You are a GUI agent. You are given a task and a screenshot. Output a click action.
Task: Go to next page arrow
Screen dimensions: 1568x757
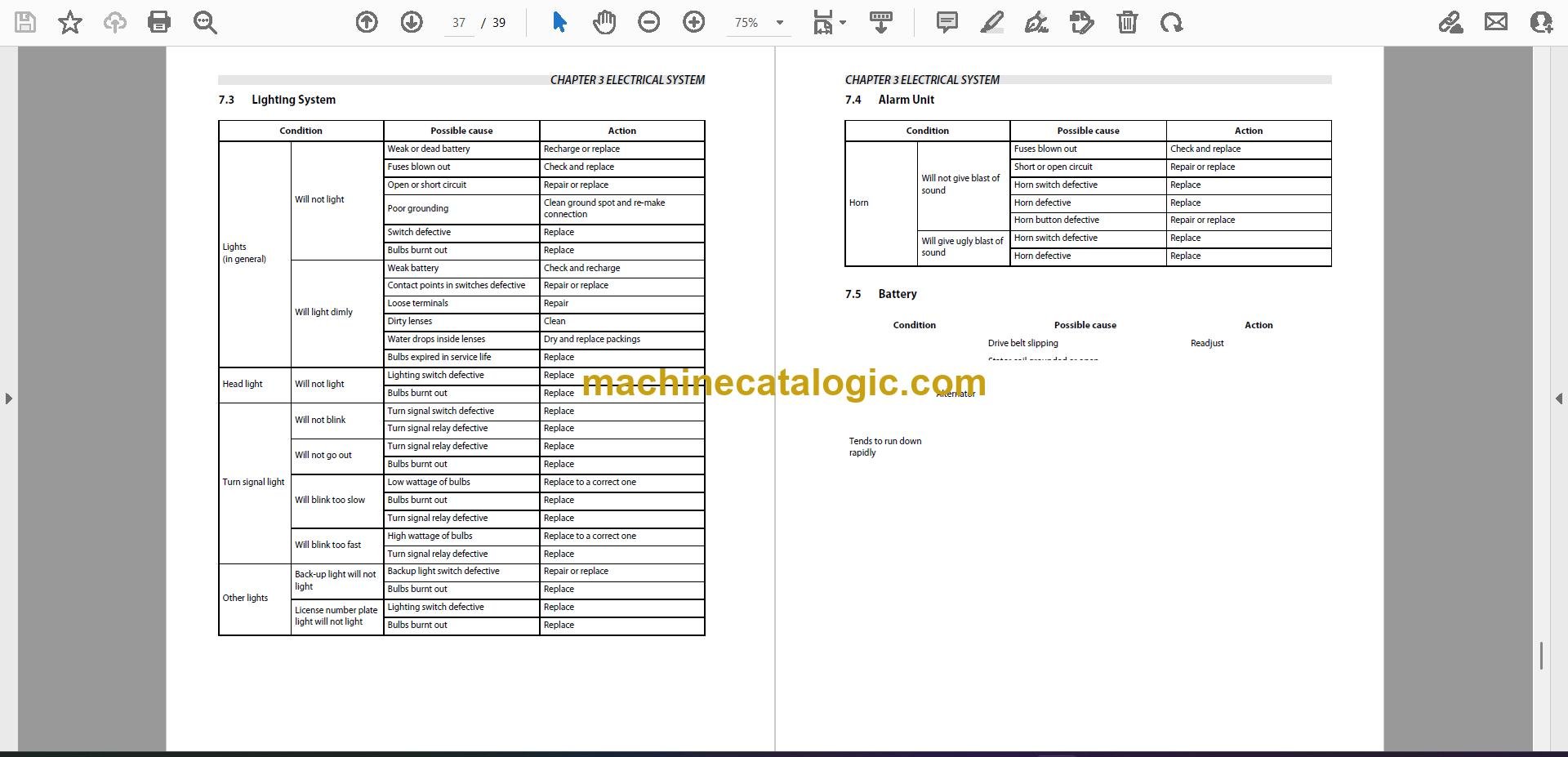[412, 22]
